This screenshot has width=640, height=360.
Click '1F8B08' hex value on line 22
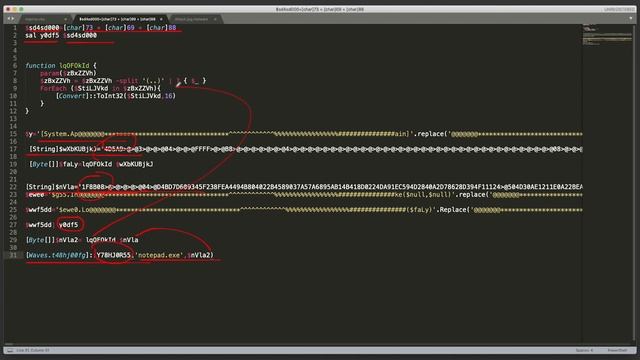coord(93,187)
